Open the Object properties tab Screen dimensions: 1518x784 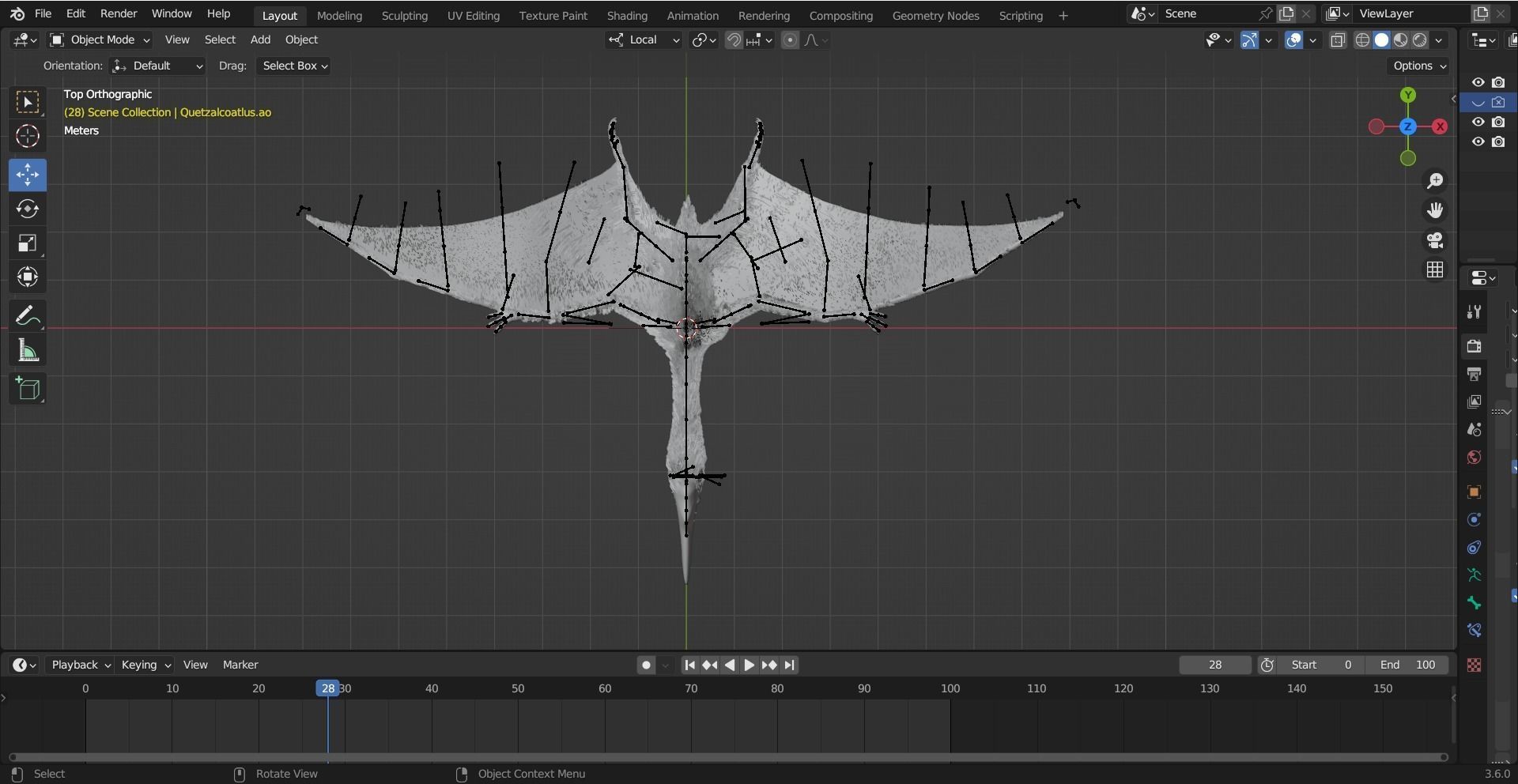[x=1474, y=492]
